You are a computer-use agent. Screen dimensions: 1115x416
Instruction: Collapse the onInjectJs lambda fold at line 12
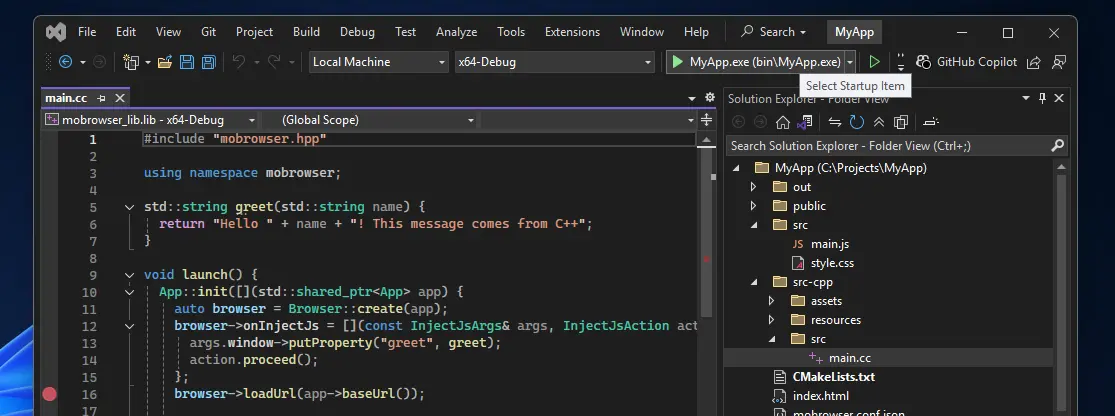pos(129,326)
